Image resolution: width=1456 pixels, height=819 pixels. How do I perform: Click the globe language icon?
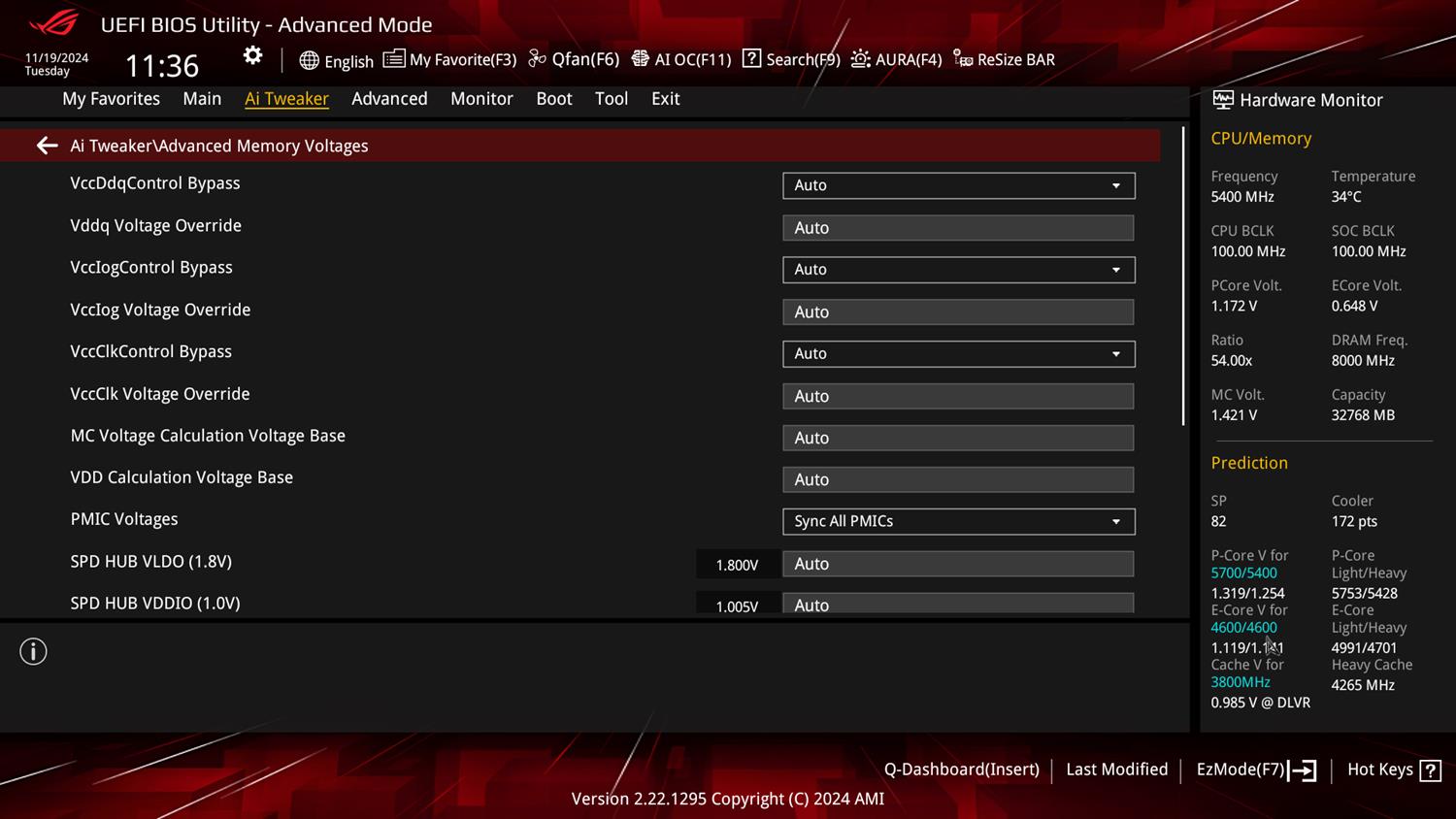[x=309, y=60]
